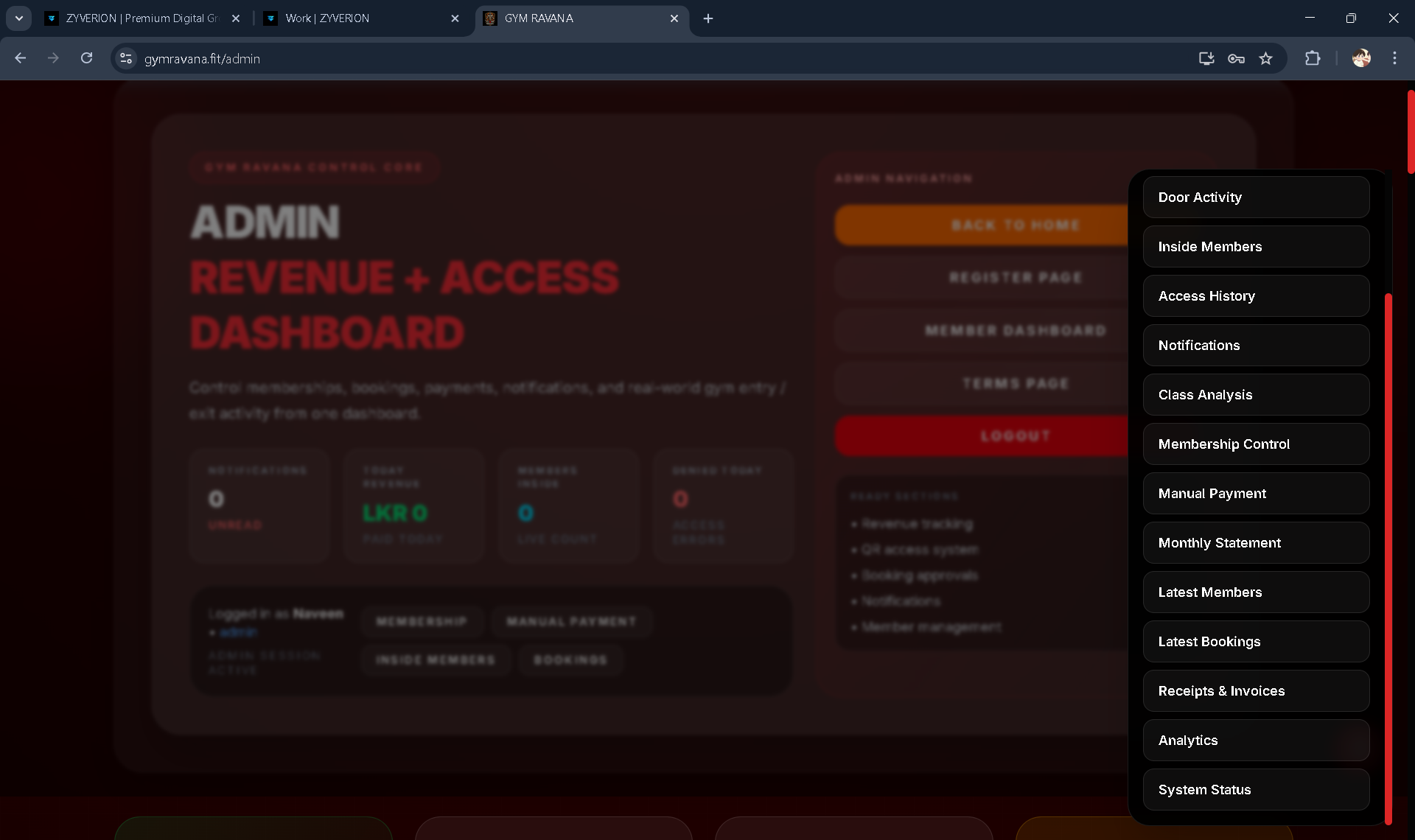
Task: Click the back navigation arrow
Action: 20,58
